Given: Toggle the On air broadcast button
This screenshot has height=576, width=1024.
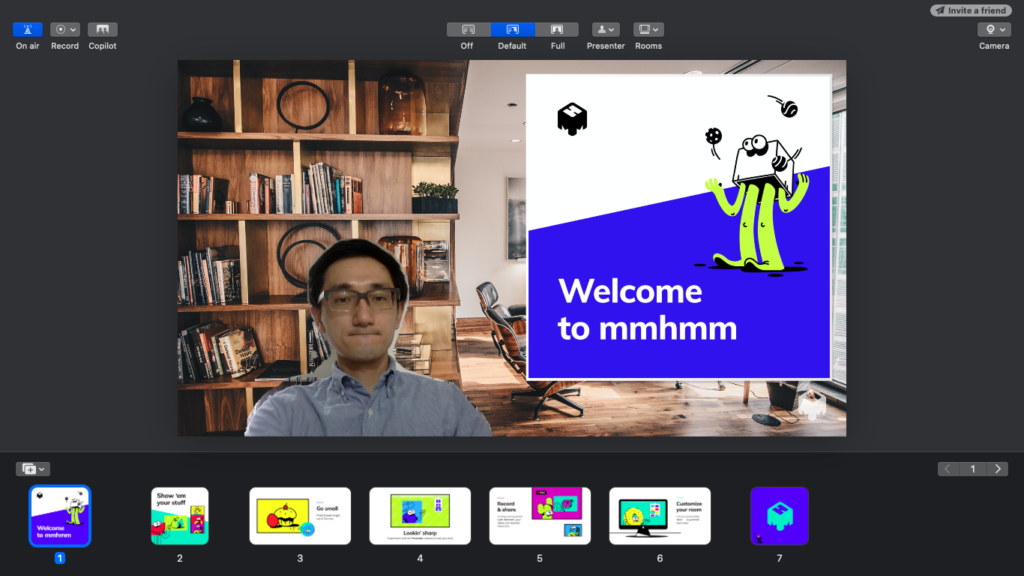Looking at the screenshot, I should (x=27, y=30).
